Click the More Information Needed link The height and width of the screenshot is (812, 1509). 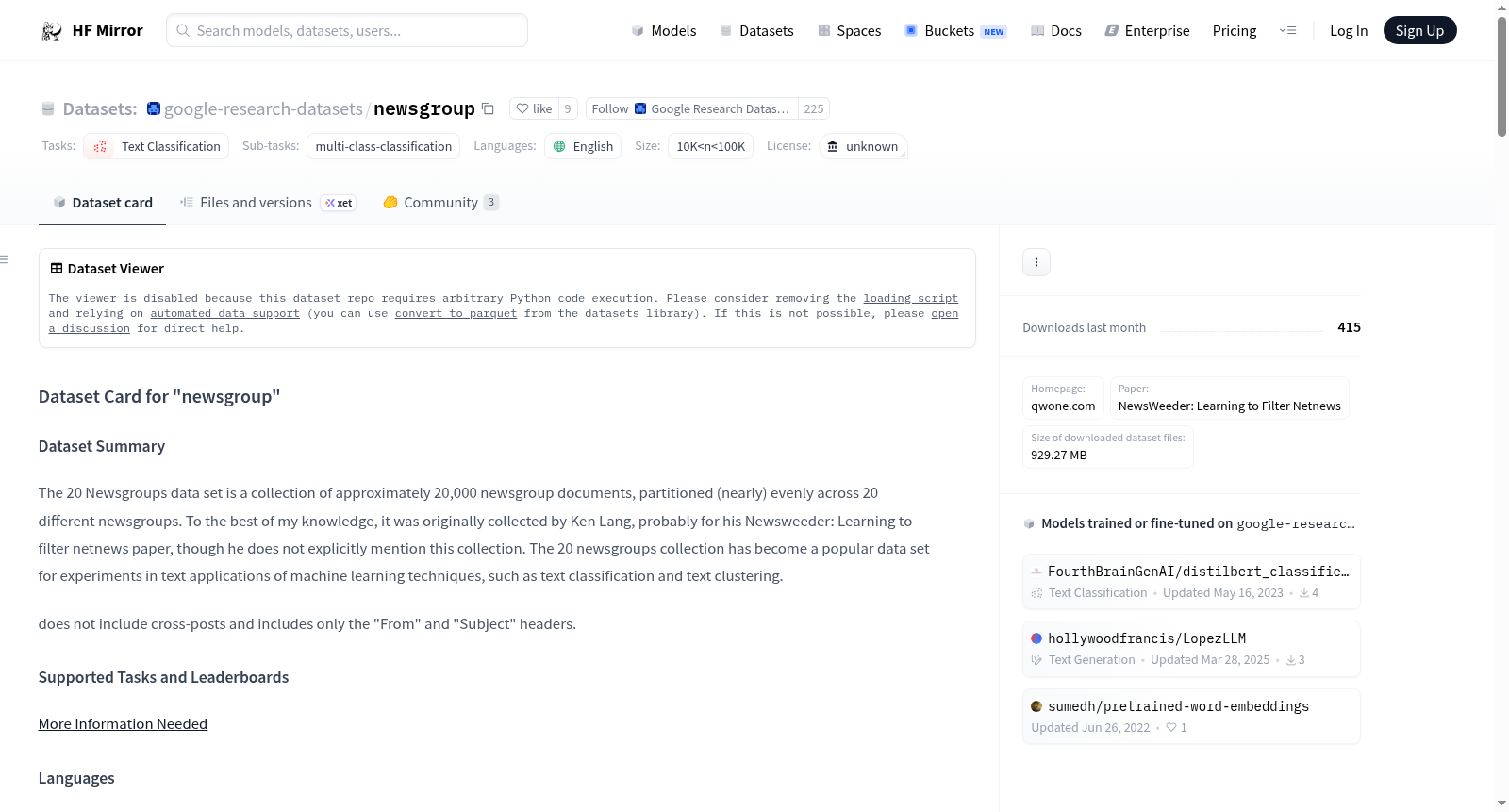123,723
